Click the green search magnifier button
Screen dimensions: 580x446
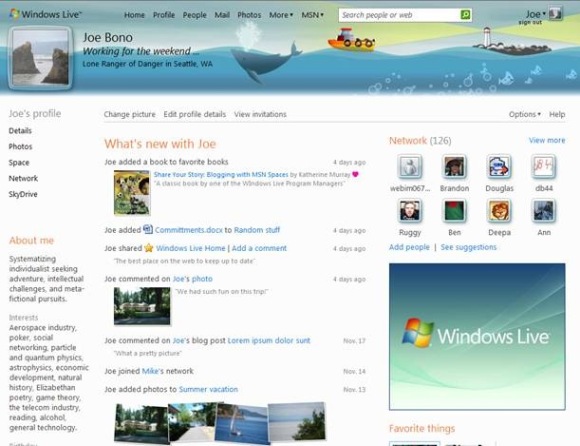click(x=465, y=15)
